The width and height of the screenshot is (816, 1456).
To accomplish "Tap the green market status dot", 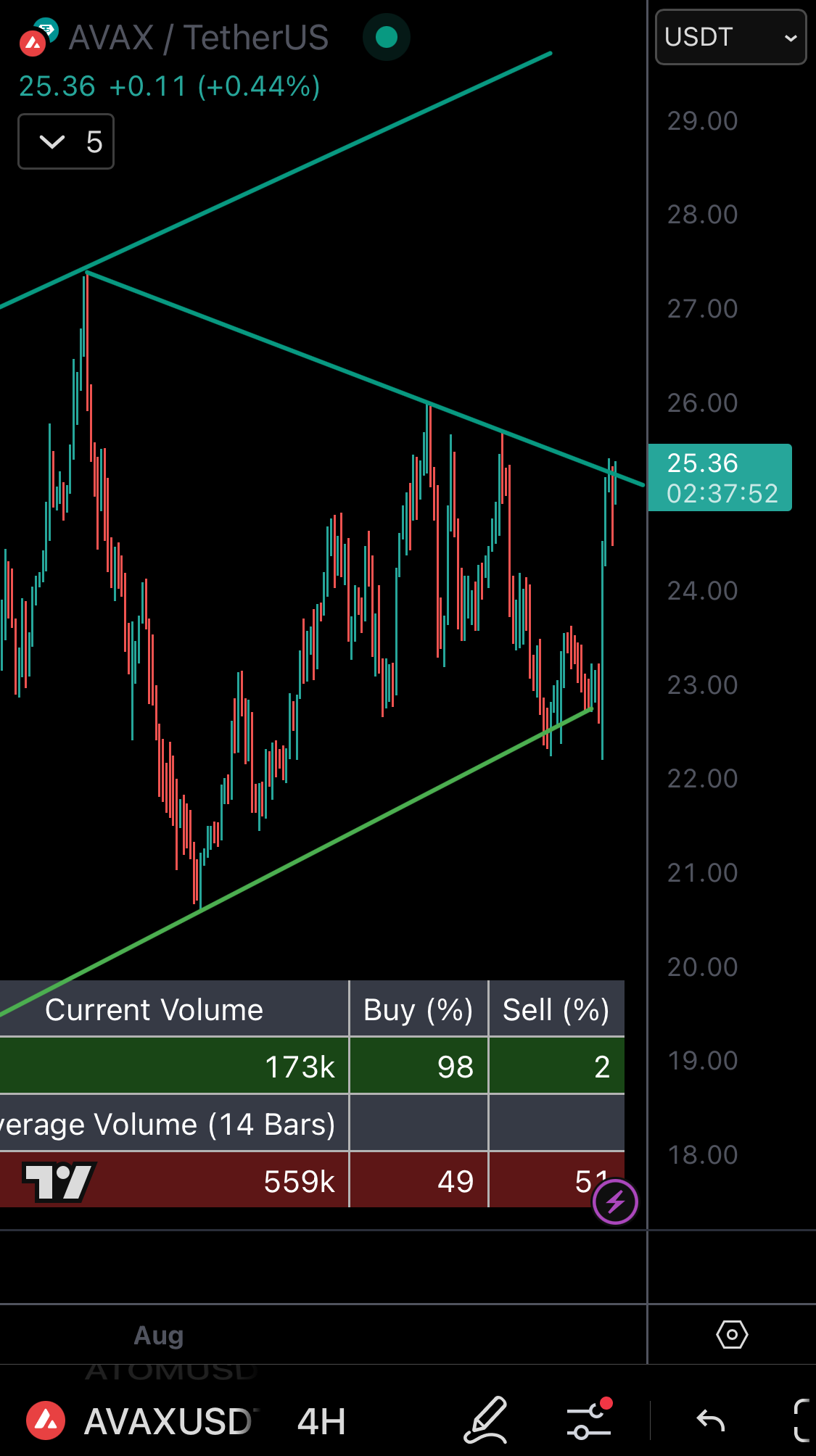I will 387,37.
